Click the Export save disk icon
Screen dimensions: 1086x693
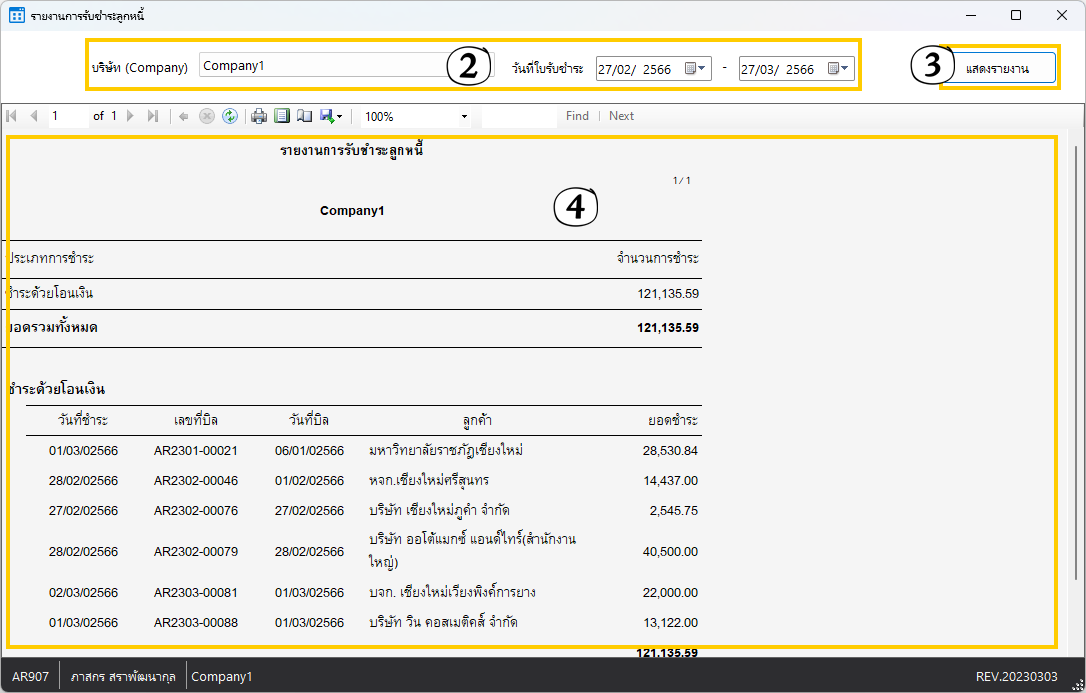[328, 116]
